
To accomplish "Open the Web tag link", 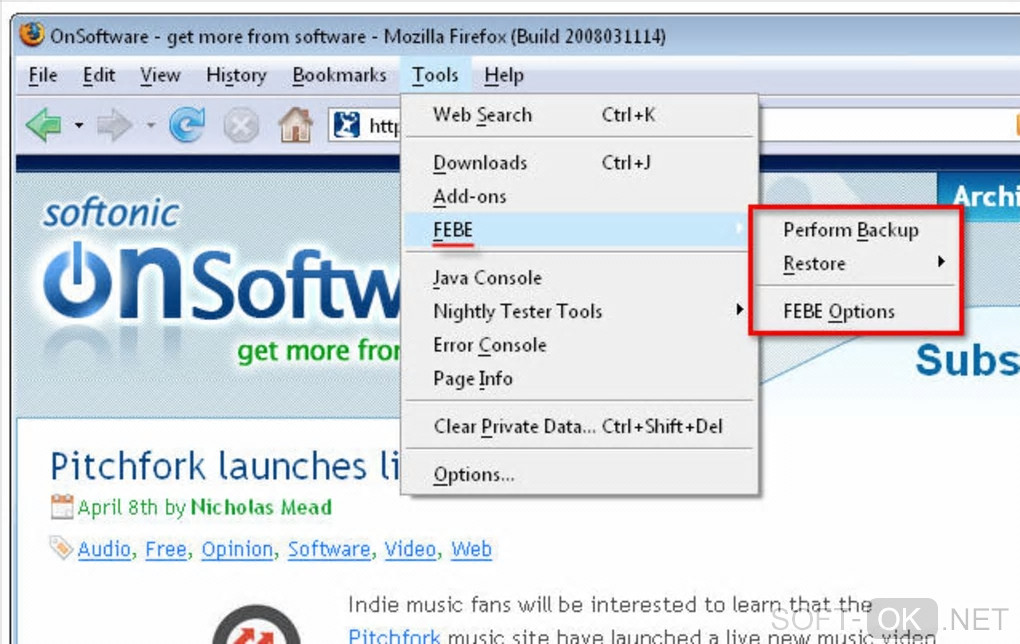I will 472,549.
